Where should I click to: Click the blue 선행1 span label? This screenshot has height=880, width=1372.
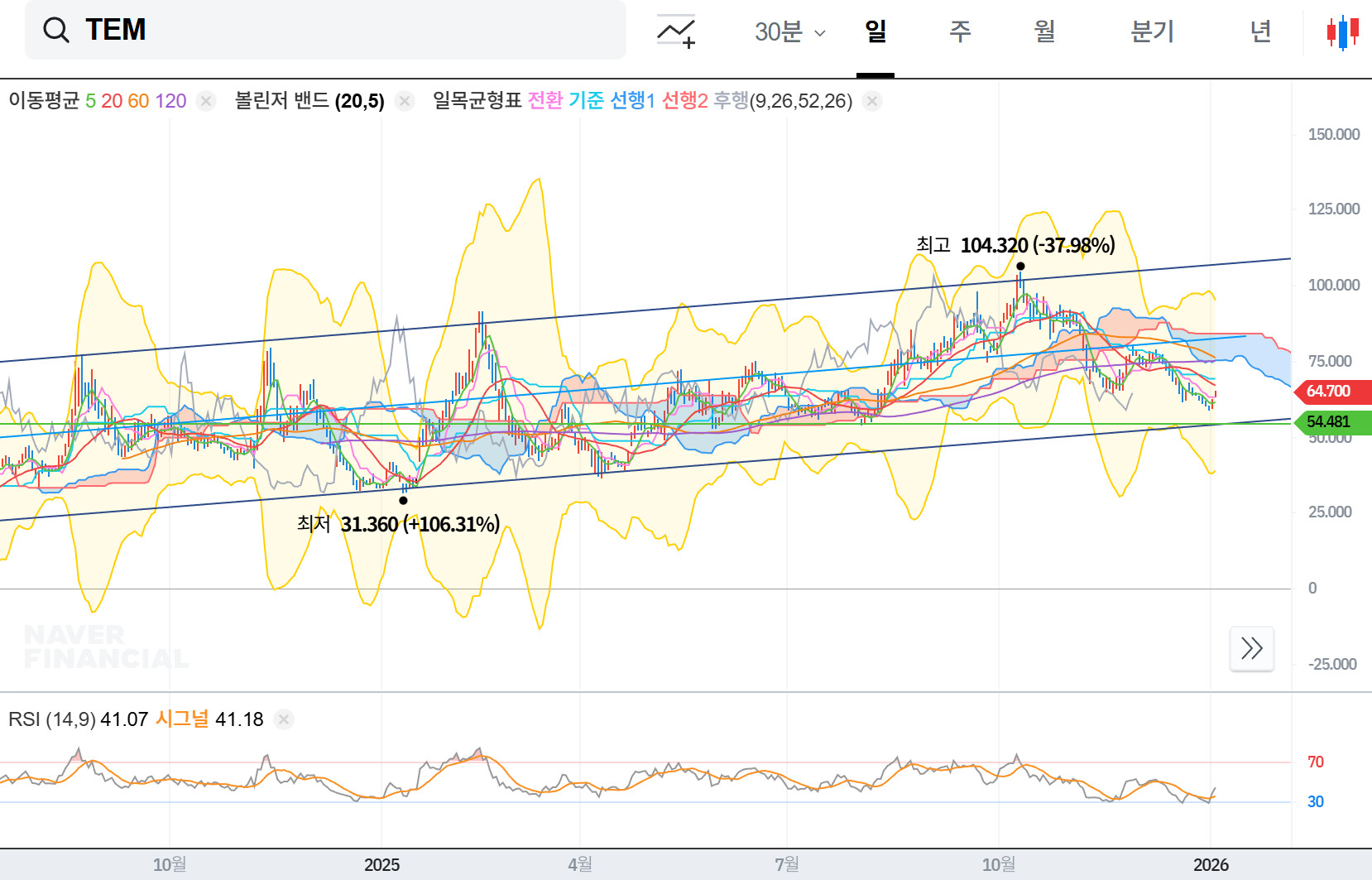tap(632, 101)
